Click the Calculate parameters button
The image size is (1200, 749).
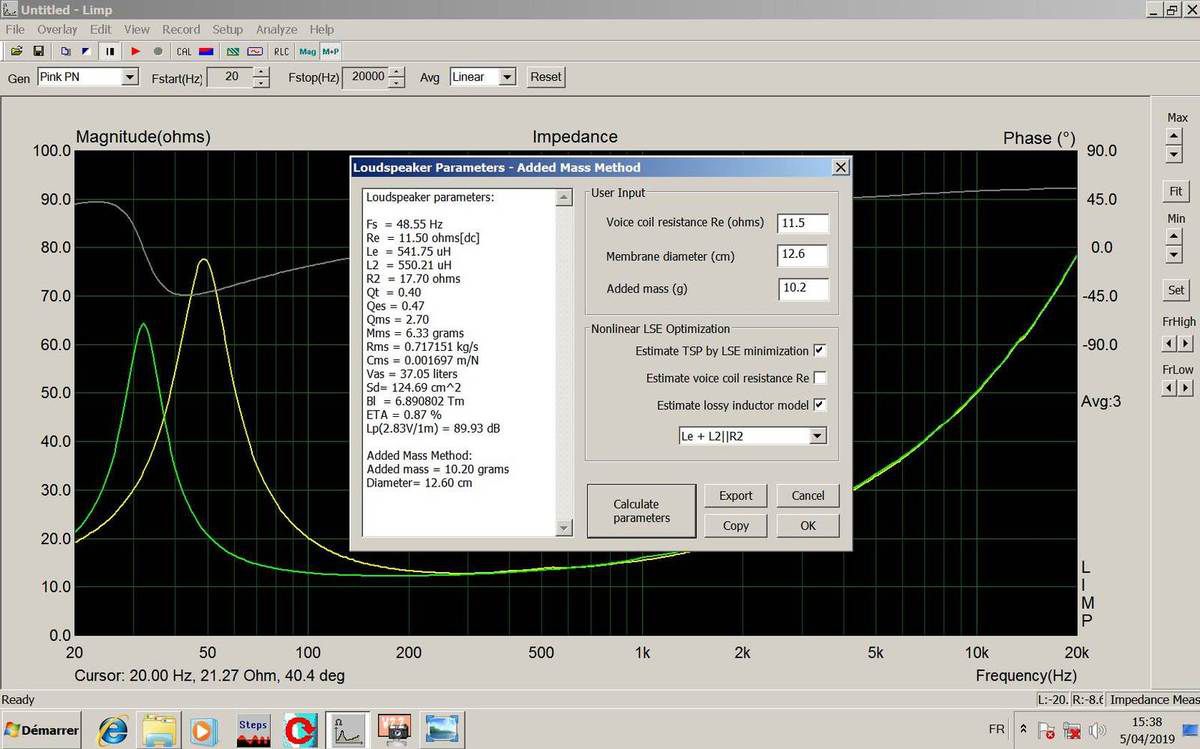[641, 511]
